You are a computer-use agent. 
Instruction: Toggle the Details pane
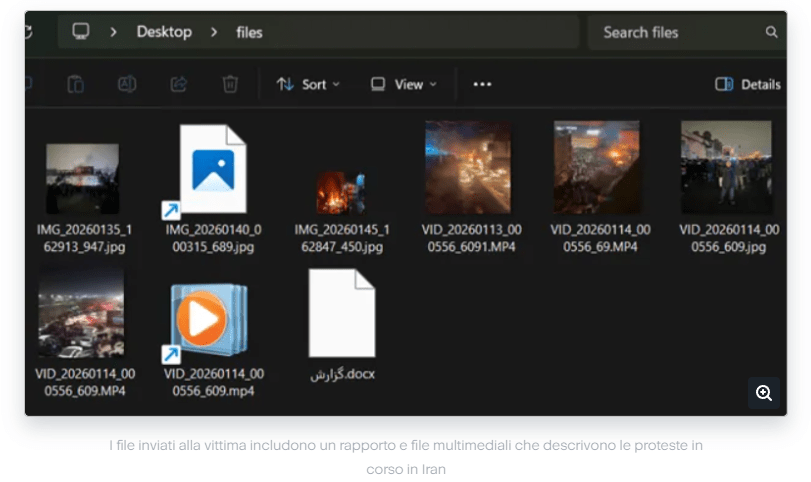pyautogui.click(x=748, y=85)
